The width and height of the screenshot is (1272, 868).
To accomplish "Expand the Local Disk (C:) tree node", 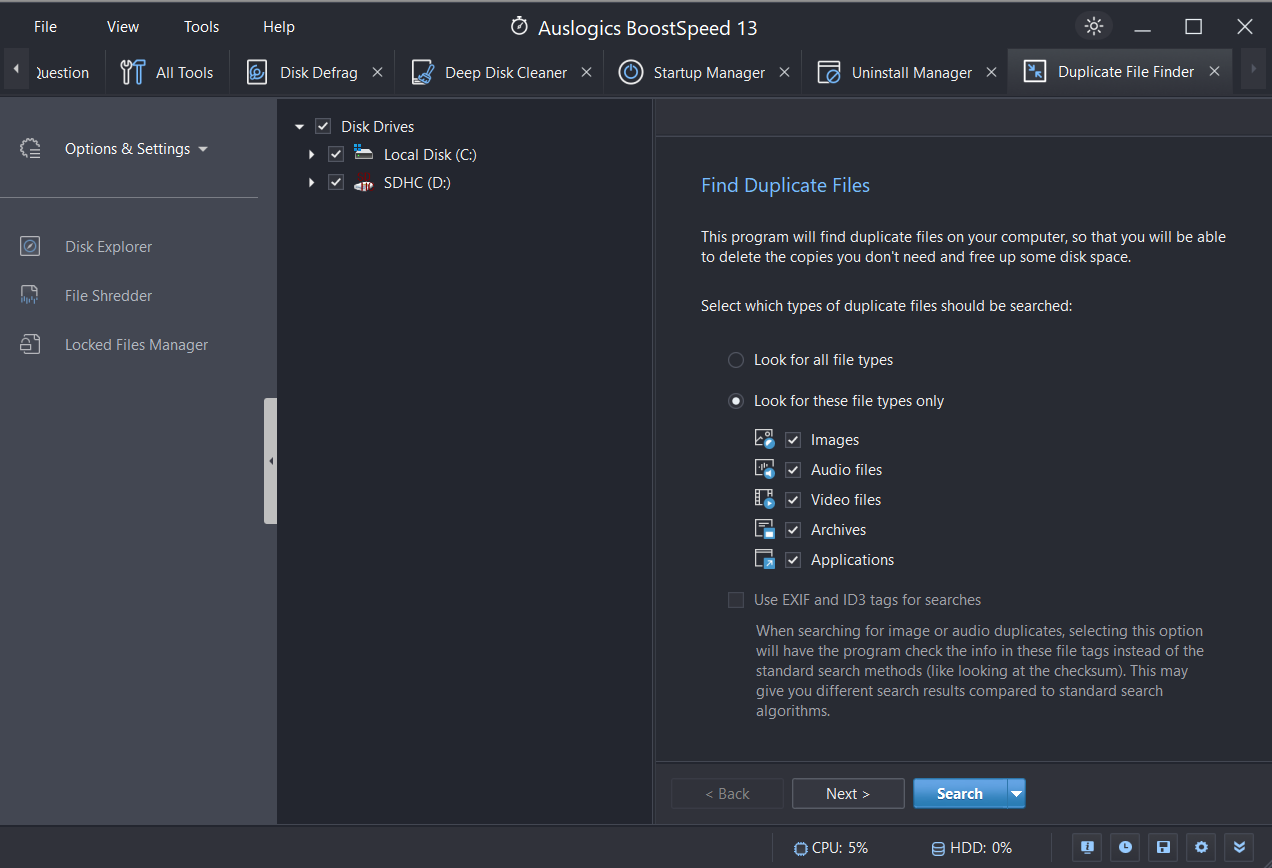I will click(x=312, y=155).
